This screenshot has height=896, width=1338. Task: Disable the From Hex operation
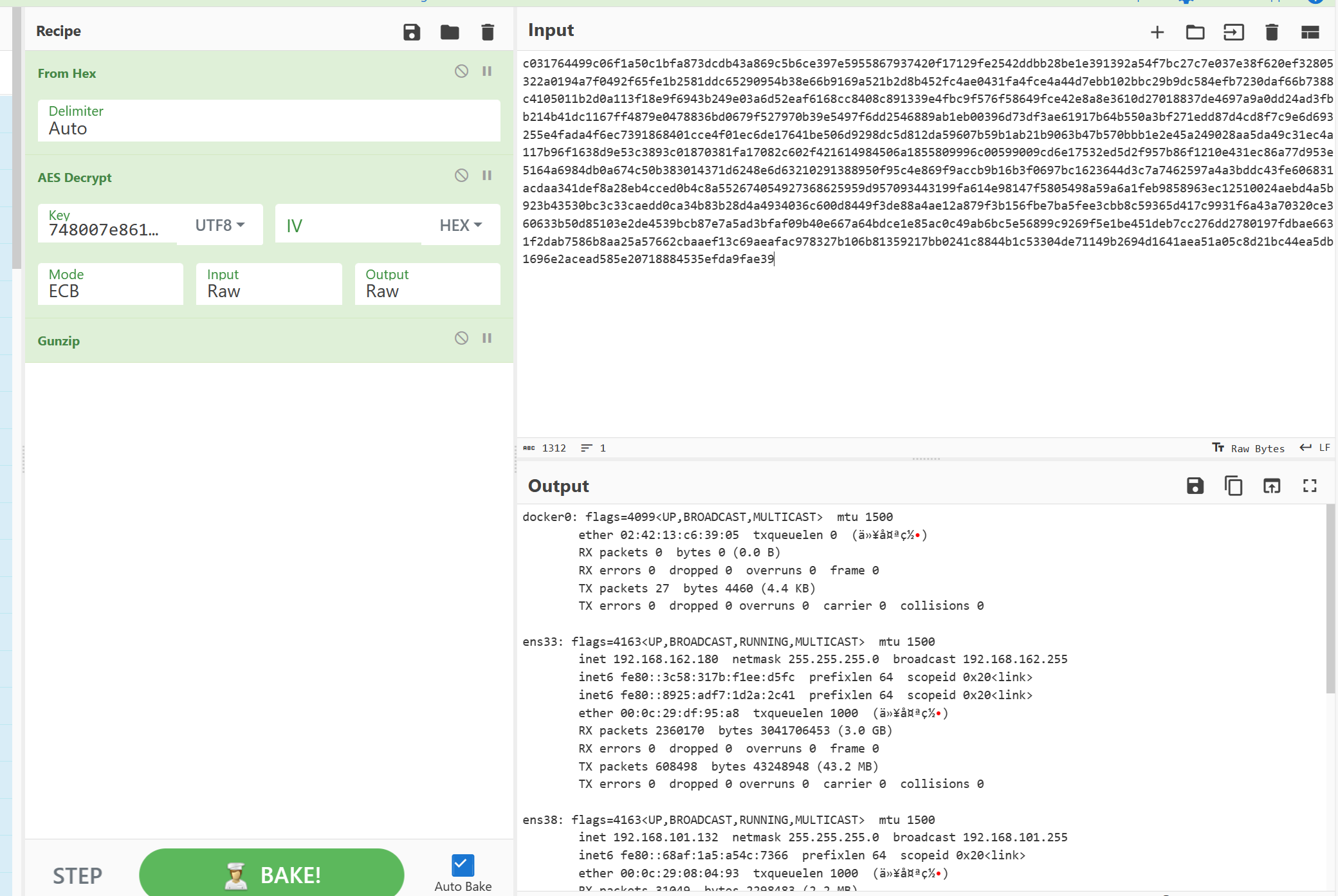coord(461,71)
